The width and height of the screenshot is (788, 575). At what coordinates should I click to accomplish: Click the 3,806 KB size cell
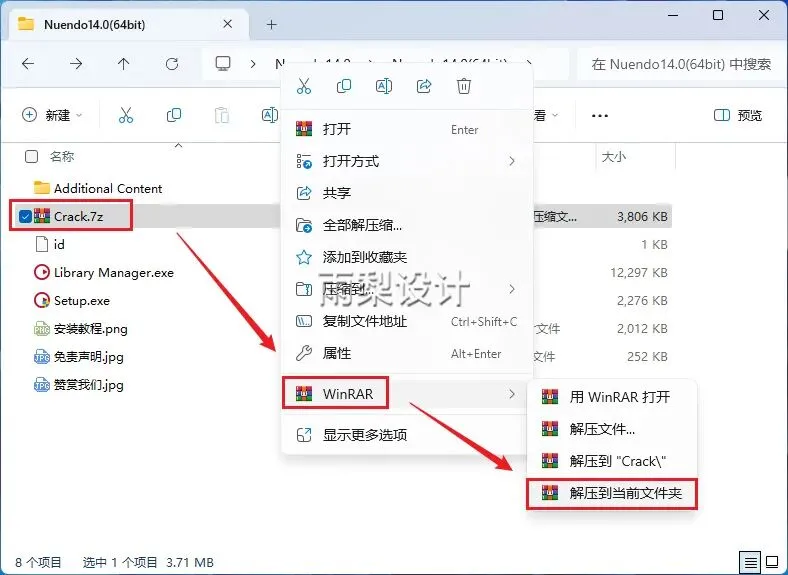click(642, 217)
